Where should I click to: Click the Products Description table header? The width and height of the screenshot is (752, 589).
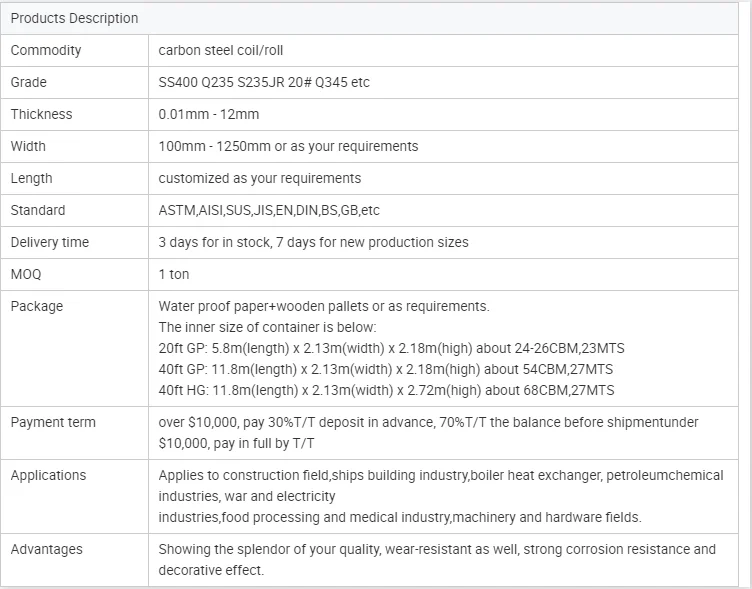click(75, 19)
